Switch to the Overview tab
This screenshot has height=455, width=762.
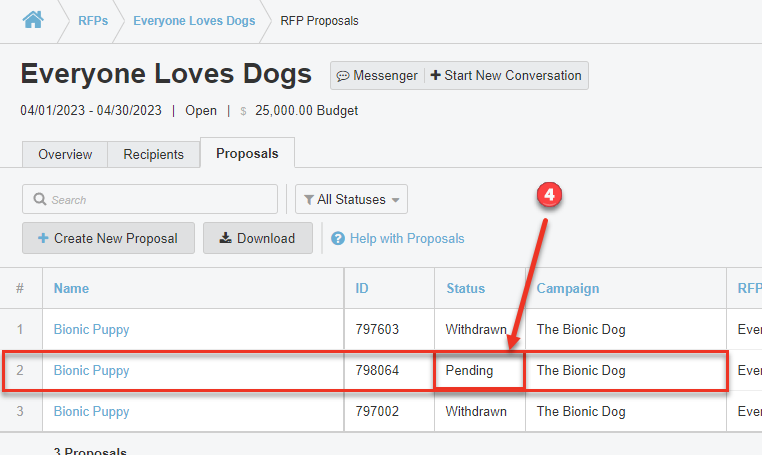[65, 154]
